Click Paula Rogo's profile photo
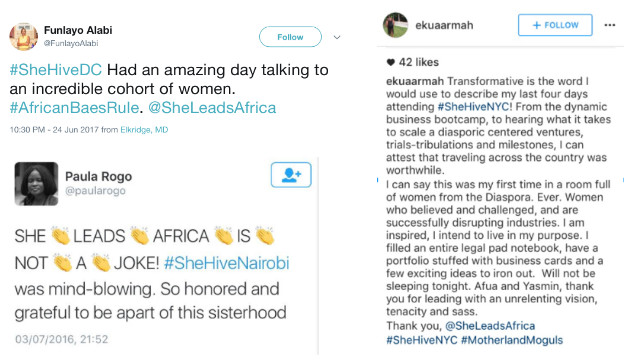Viewport: 638px width, 360px height. click(x=36, y=183)
